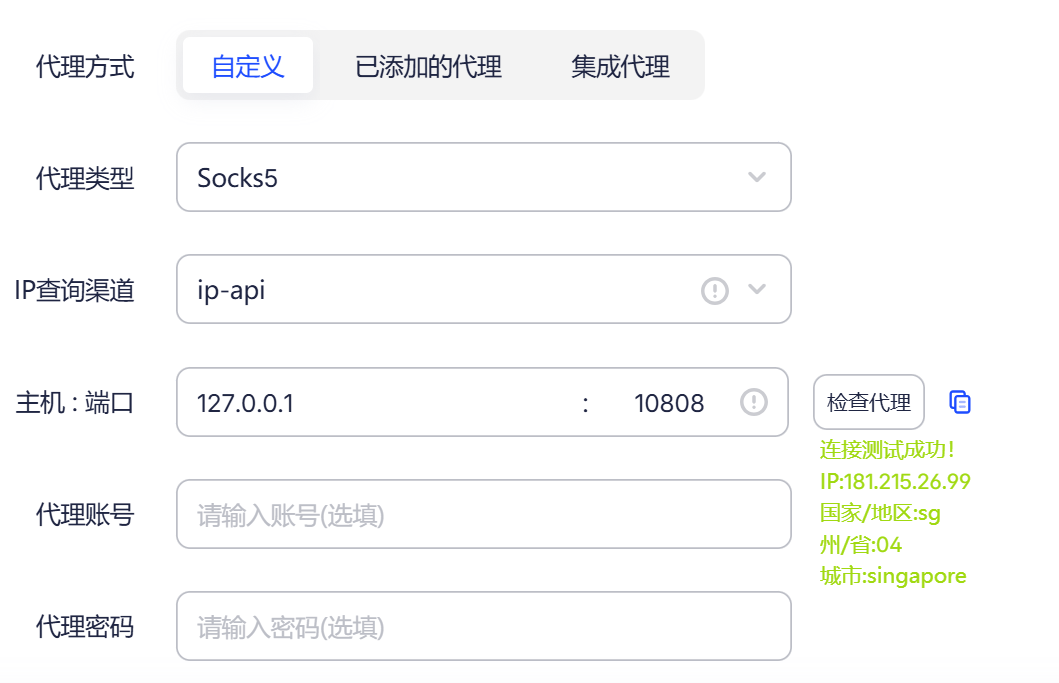The image size is (1059, 683).
Task: Click the 检查代理 button
Action: [871, 401]
